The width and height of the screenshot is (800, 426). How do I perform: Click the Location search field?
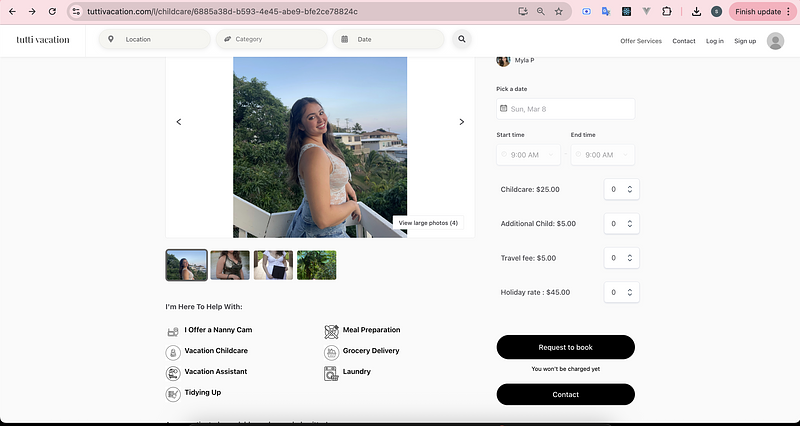click(157, 39)
